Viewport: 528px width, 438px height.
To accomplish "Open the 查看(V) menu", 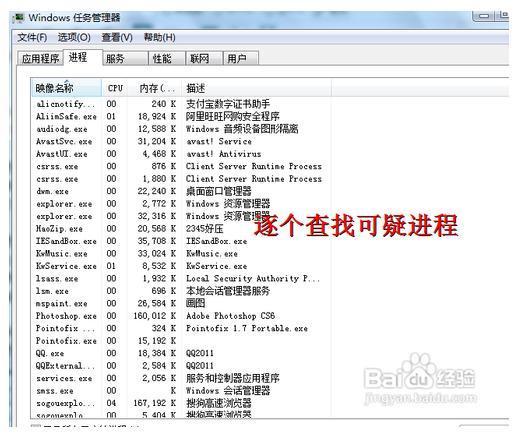I will click(x=117, y=37).
